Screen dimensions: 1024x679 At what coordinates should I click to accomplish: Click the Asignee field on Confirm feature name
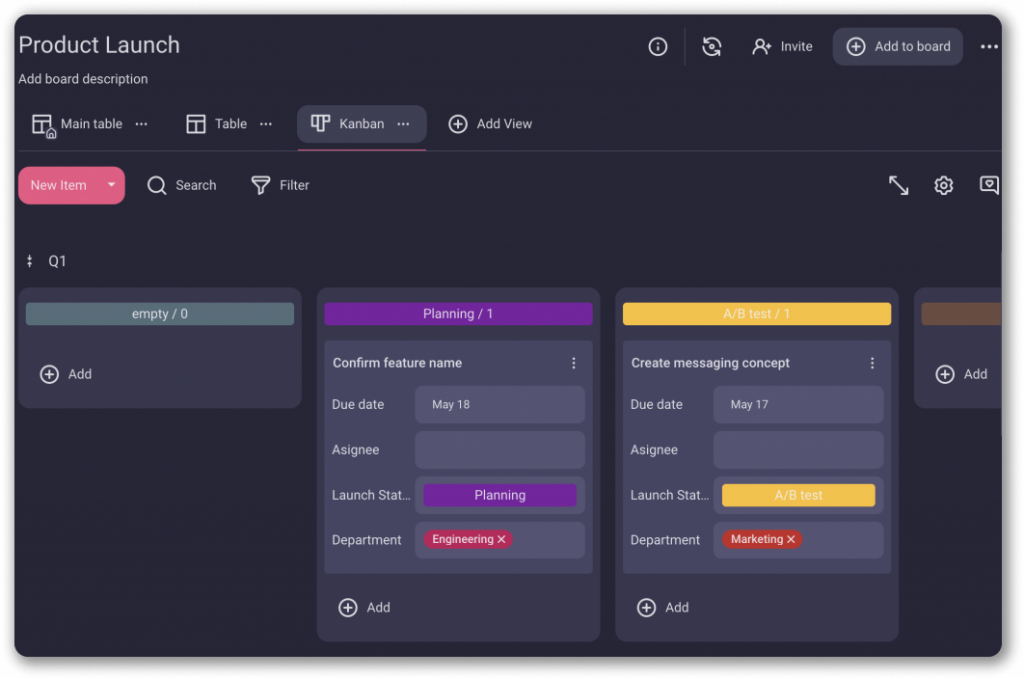499,450
